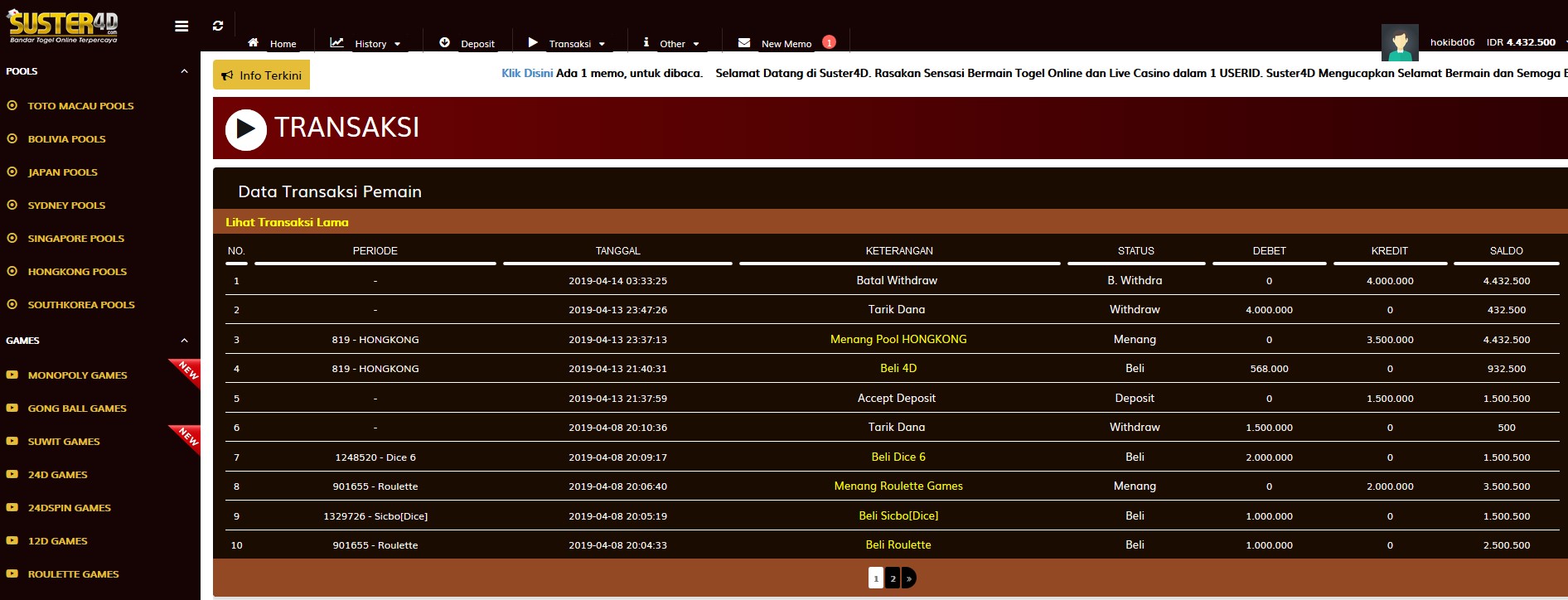Click the Klik Disini link
Viewport: 1568px width, 600px height.
pos(527,73)
